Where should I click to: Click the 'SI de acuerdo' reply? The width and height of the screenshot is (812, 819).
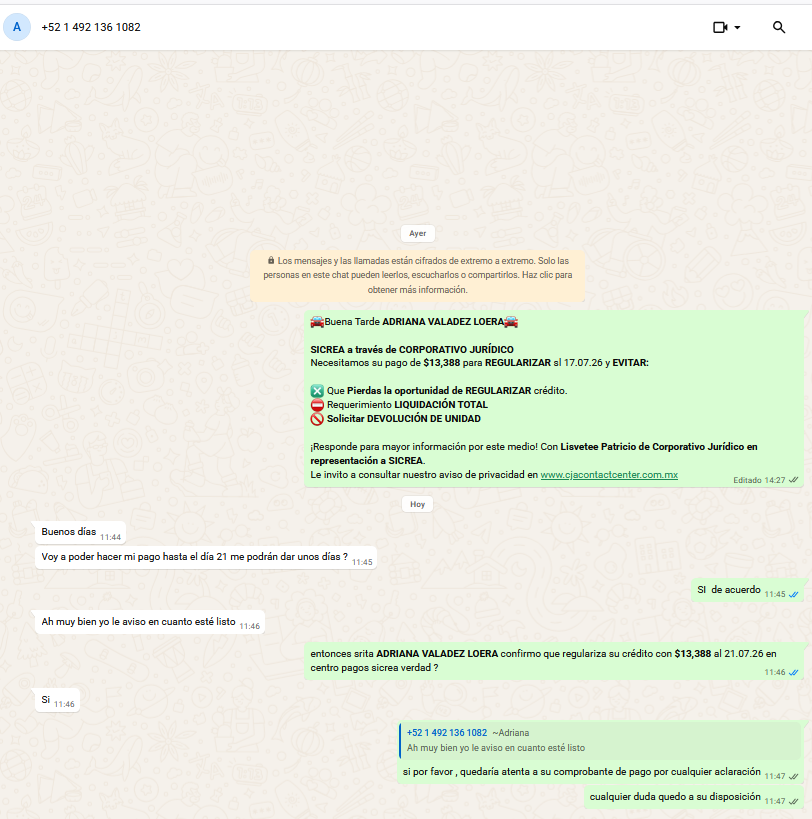pos(747,590)
